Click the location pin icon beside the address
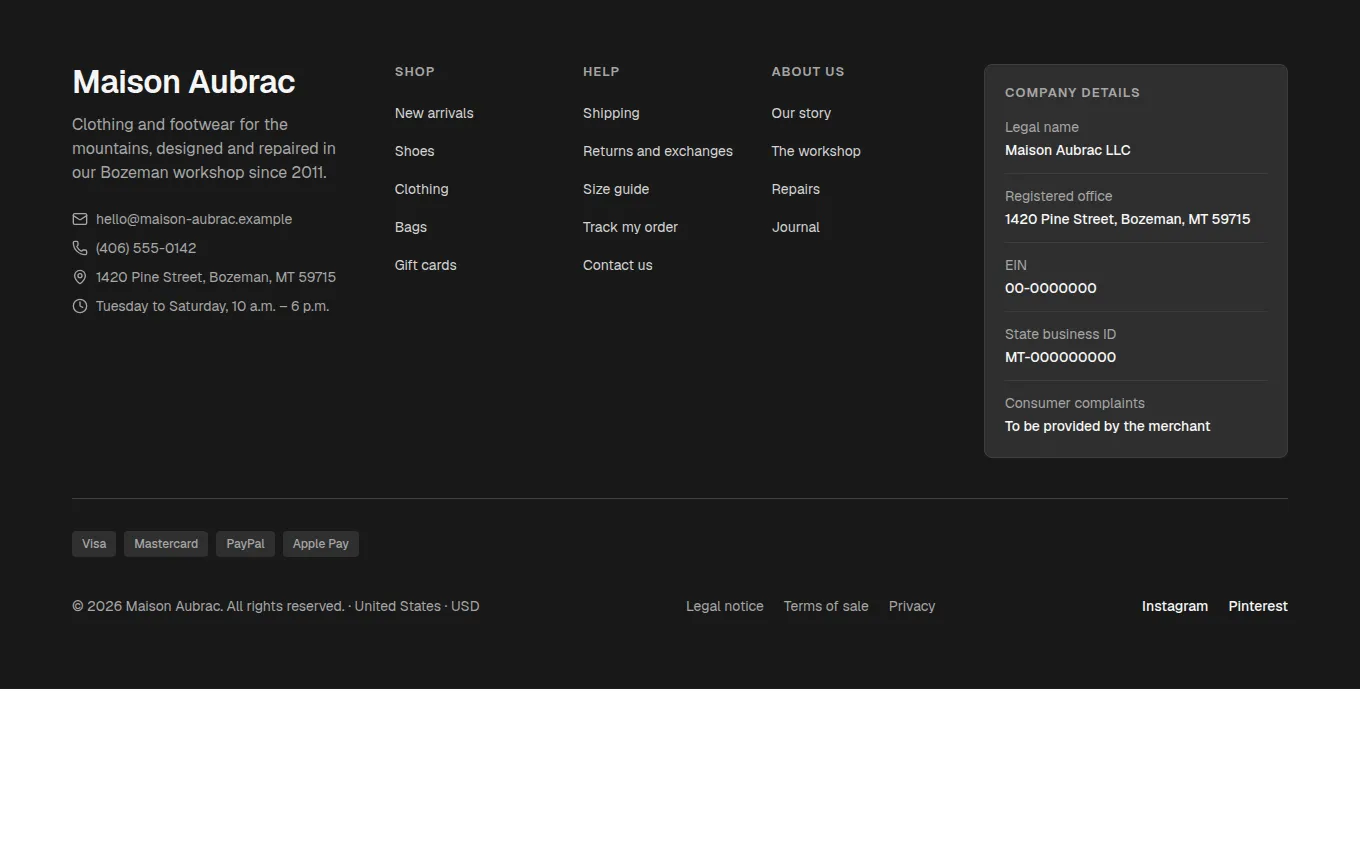This screenshot has height=850, width=1360. pyautogui.click(x=80, y=277)
